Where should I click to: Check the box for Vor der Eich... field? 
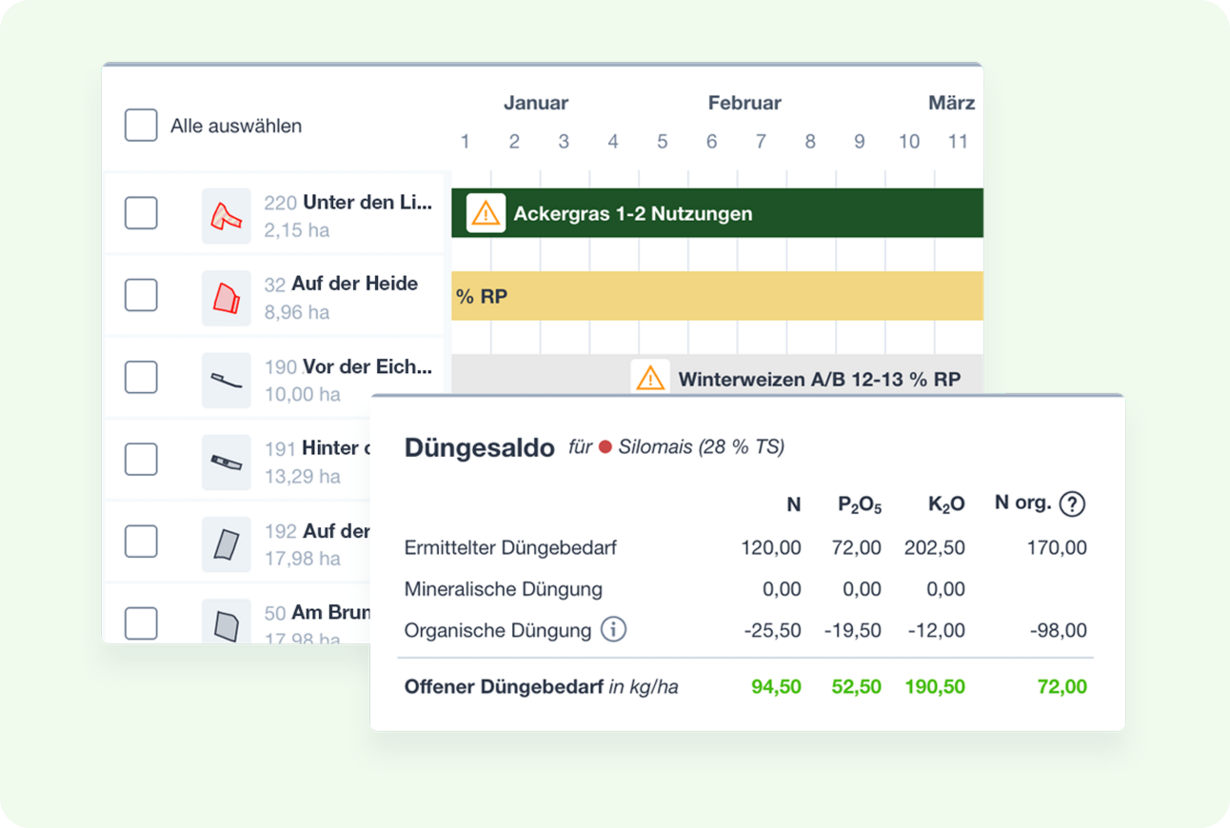tap(141, 377)
